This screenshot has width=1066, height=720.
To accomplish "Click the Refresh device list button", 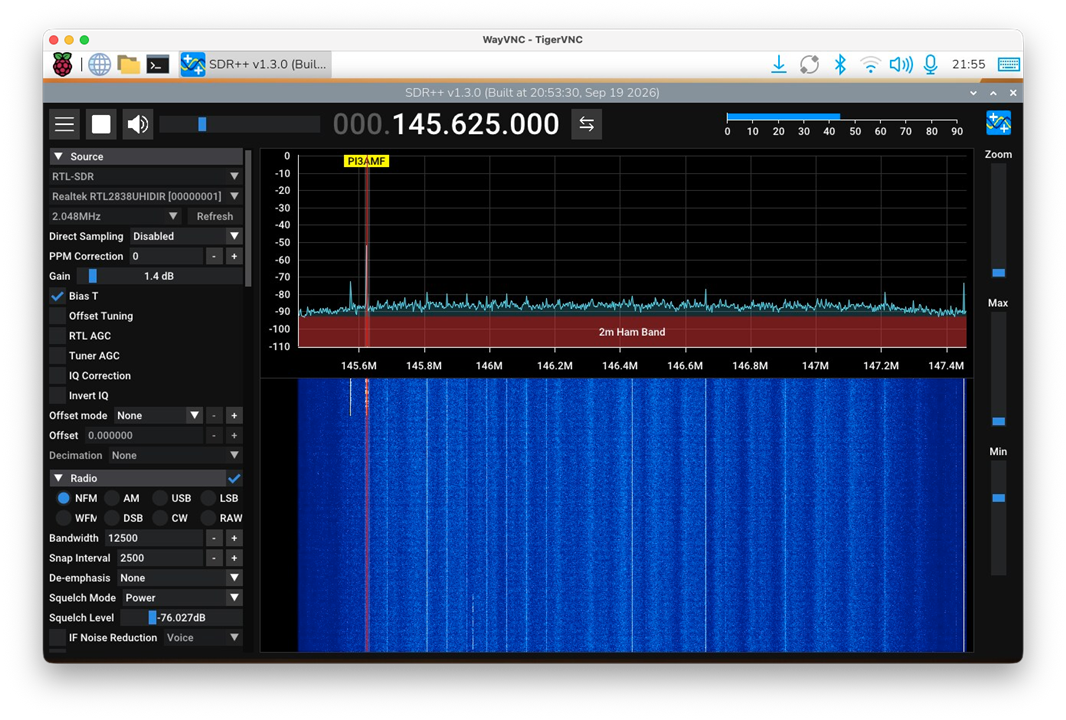I will tap(215, 216).
